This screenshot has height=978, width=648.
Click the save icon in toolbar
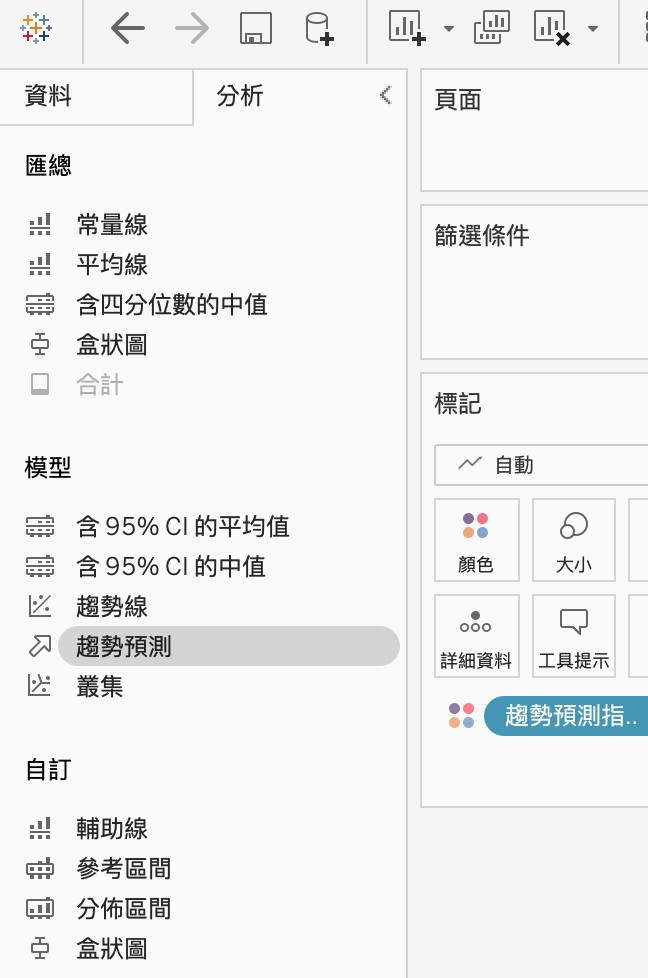[x=256, y=28]
